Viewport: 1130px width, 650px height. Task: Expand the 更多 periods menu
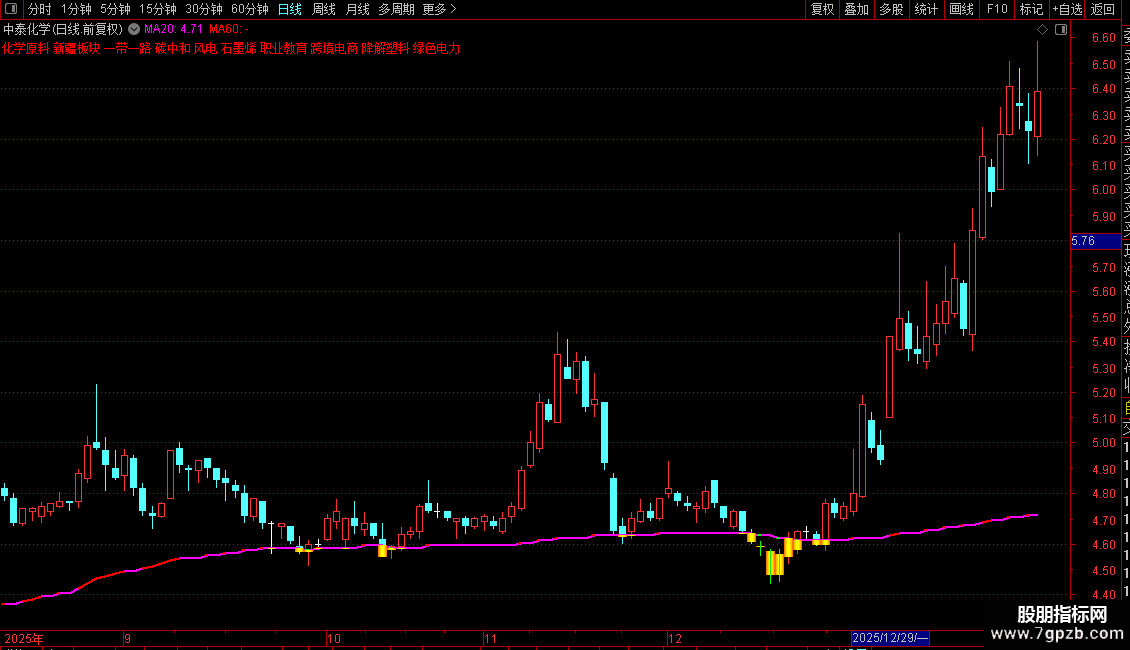pos(439,9)
